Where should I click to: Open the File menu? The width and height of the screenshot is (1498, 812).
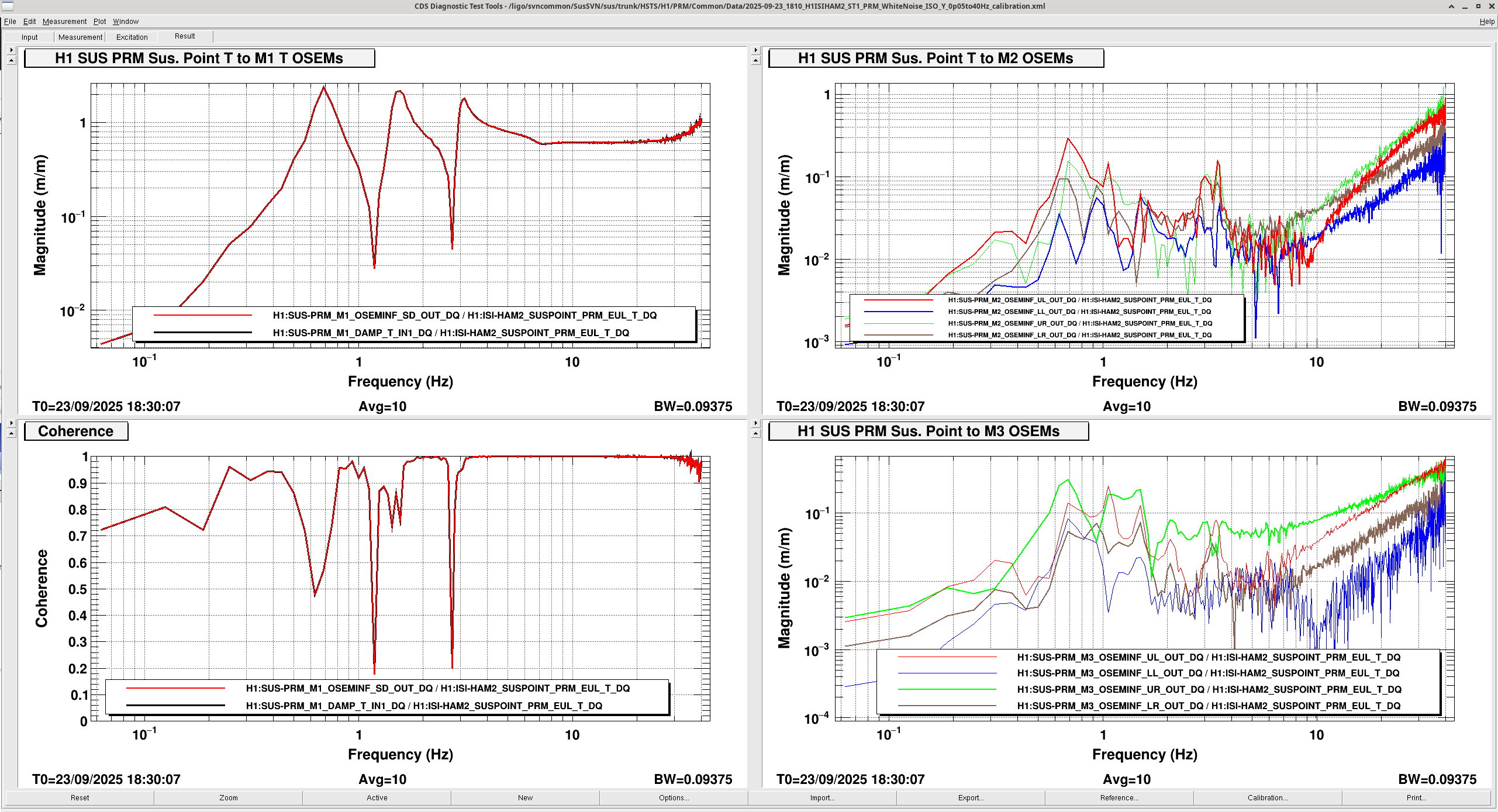click(x=10, y=22)
